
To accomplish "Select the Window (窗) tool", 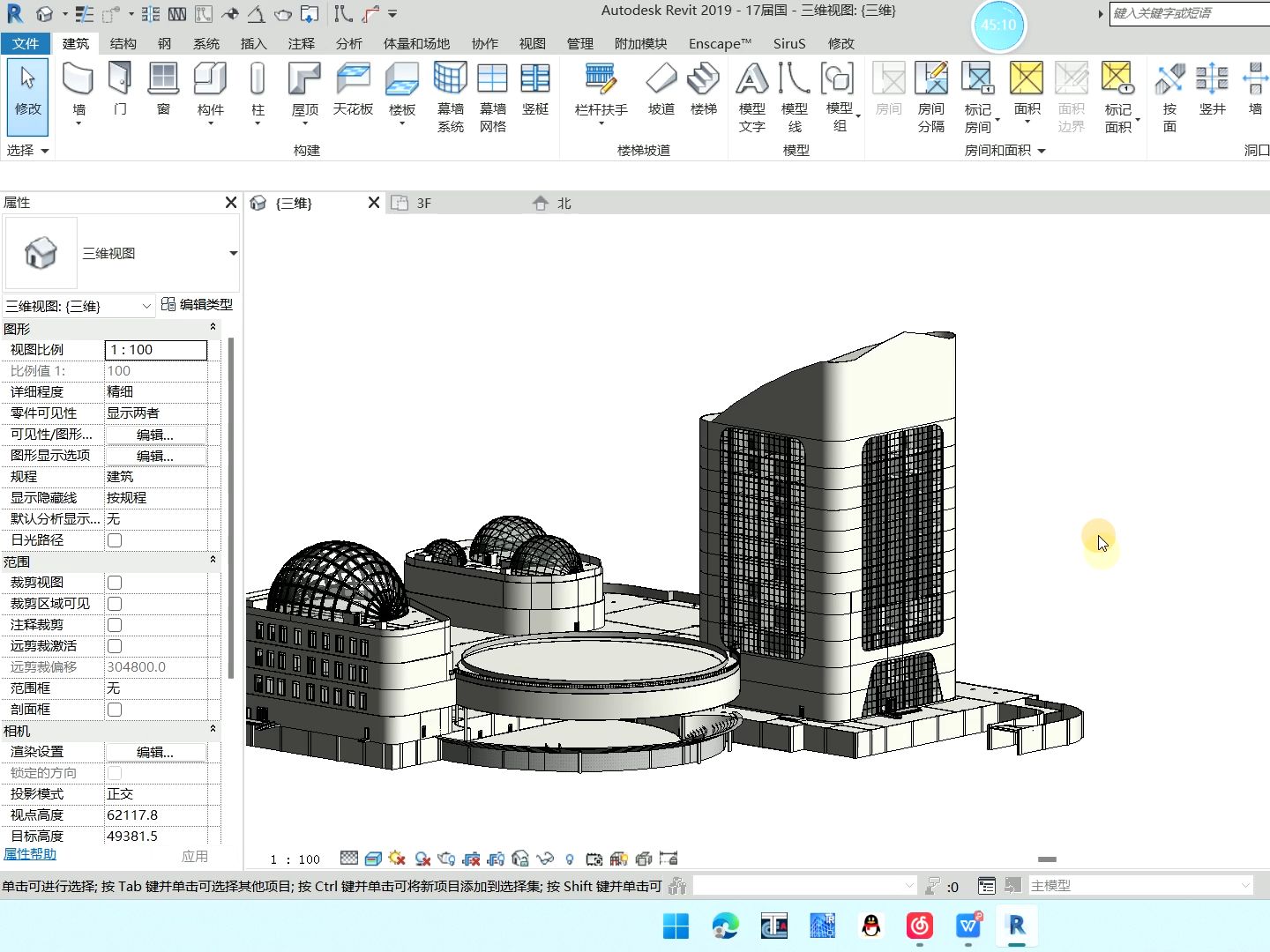I will [163, 89].
